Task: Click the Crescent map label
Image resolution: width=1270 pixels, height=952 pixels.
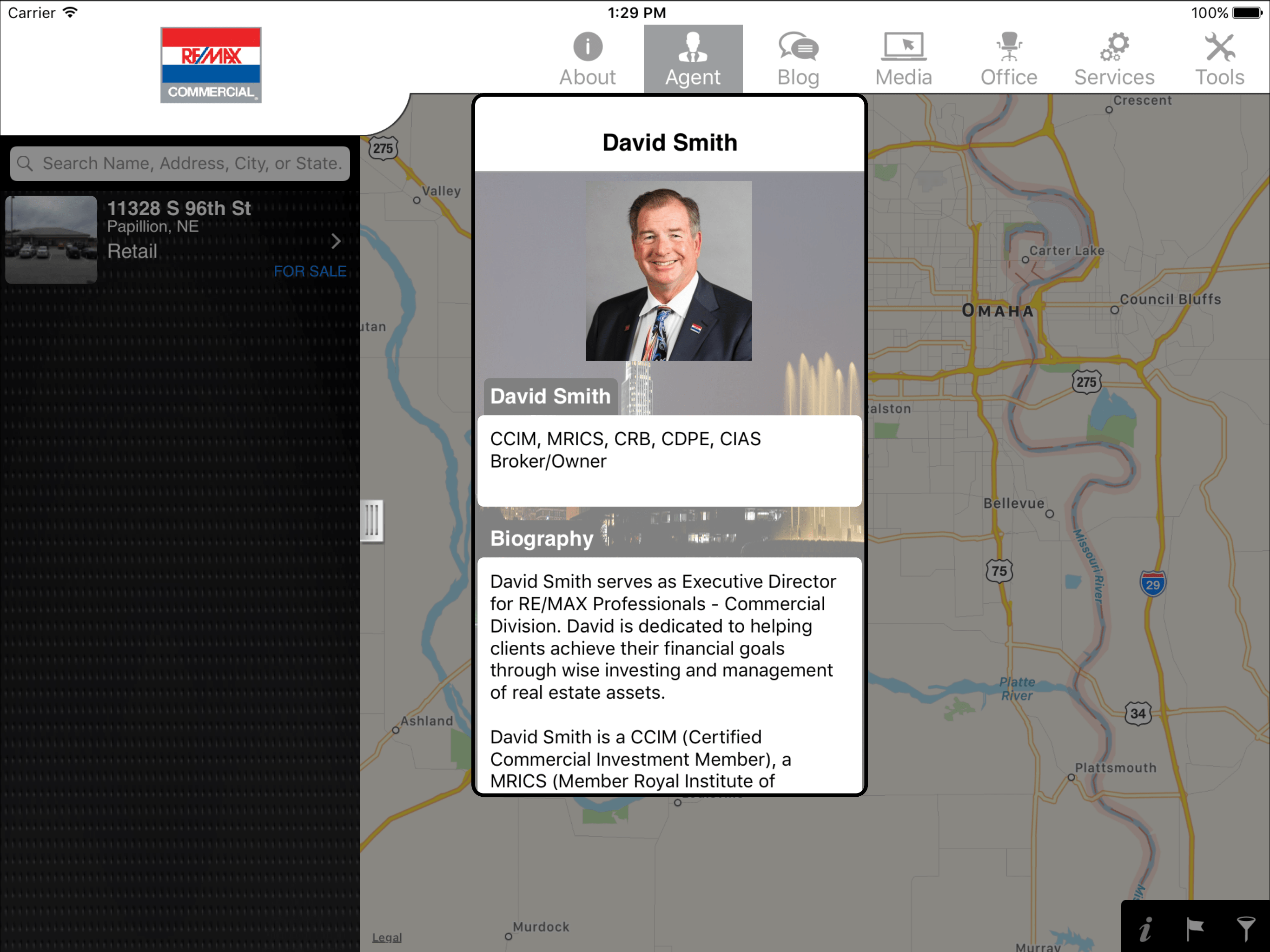Action: [1143, 100]
